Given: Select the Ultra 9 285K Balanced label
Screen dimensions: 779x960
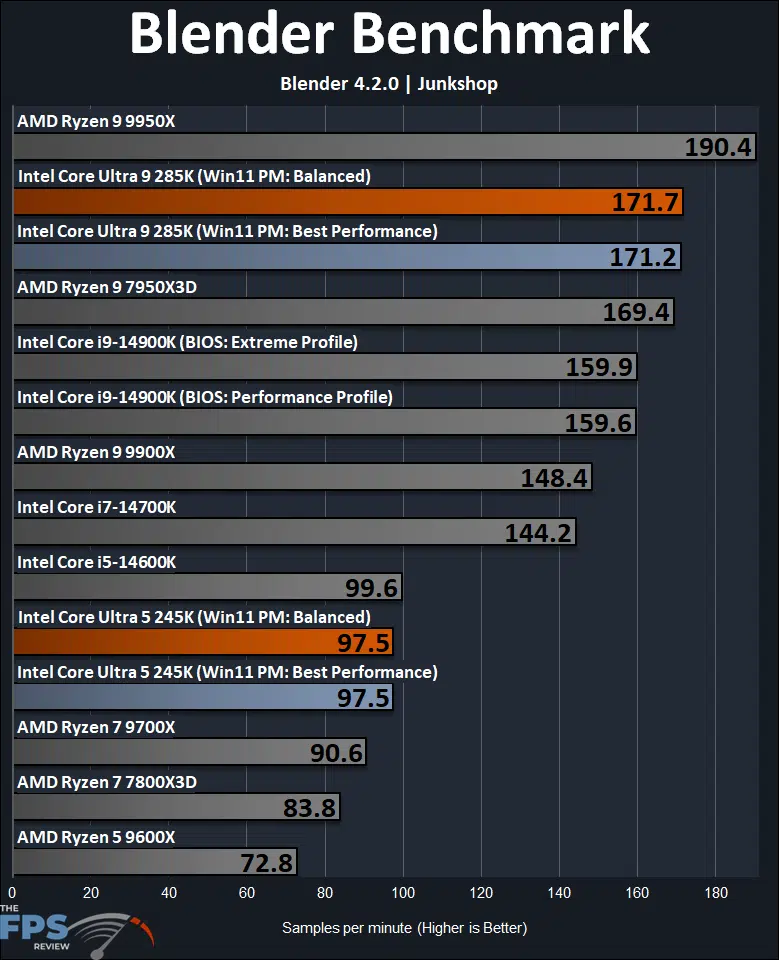Looking at the screenshot, I should click(194, 176).
